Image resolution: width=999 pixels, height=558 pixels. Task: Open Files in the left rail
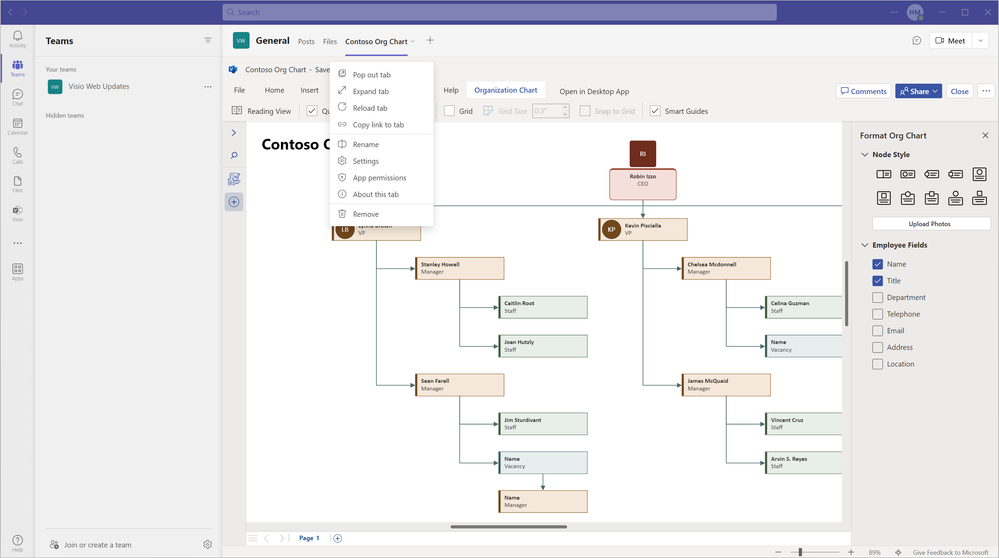[x=17, y=184]
